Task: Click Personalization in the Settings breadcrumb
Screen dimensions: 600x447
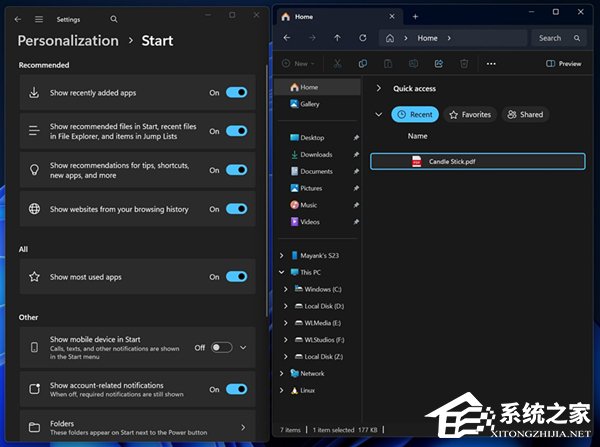Action: pyautogui.click(x=68, y=41)
